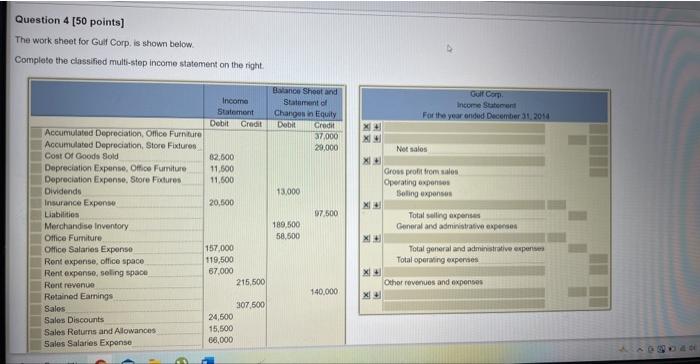Click the 215,500 Rent revenue credit value
This screenshot has height=364, width=700.
[x=250, y=282]
